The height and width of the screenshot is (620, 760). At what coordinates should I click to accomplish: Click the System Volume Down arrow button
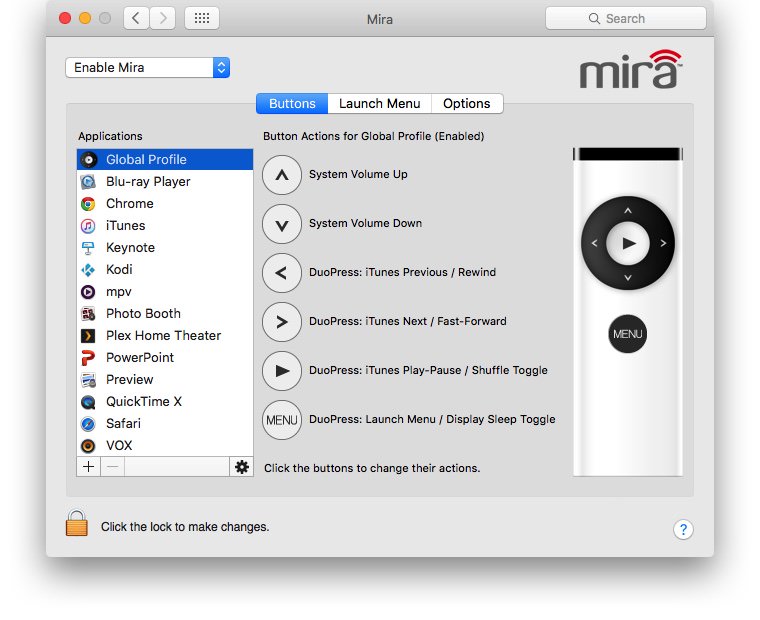pyautogui.click(x=282, y=224)
